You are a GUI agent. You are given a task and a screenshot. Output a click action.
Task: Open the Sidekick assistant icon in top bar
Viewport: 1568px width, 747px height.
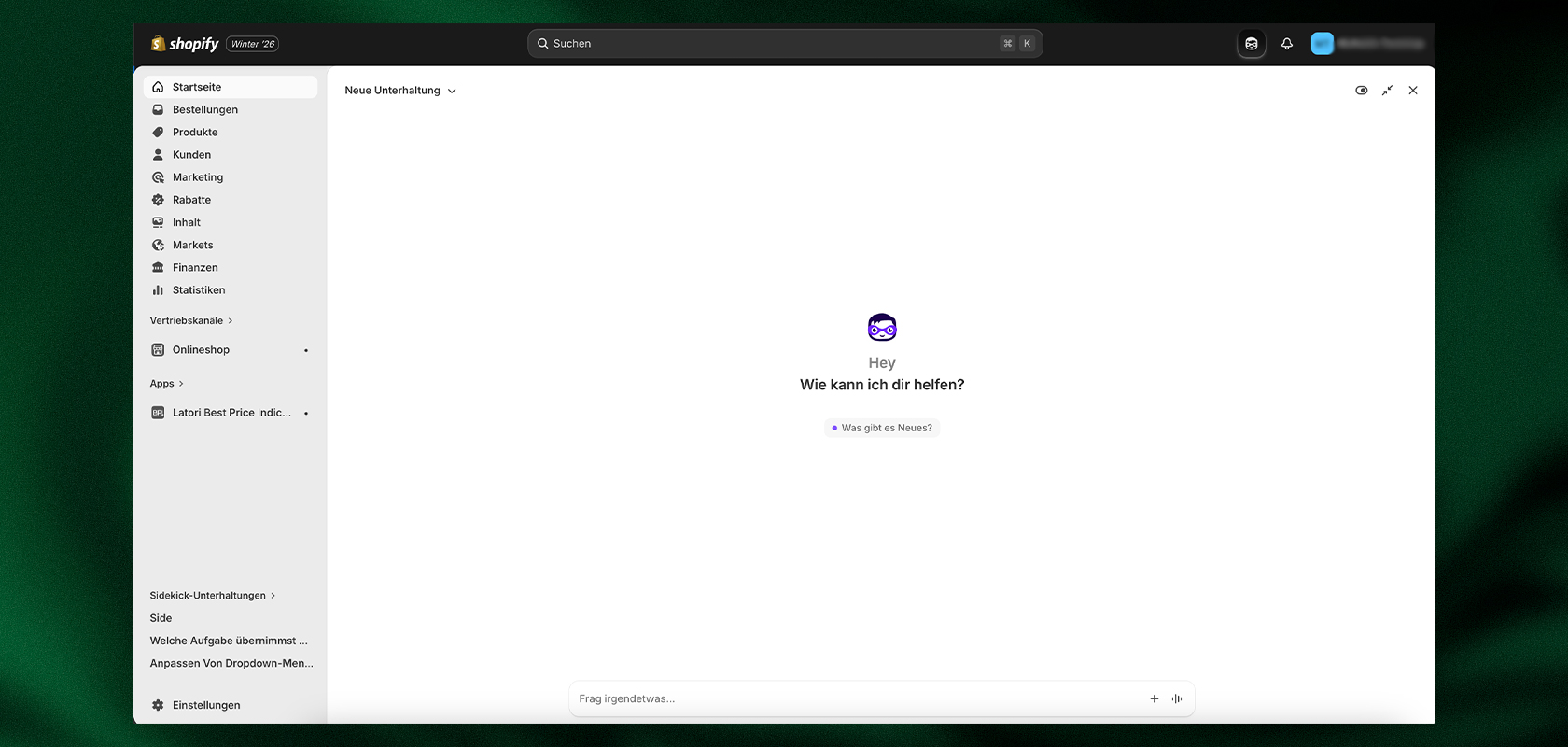(1251, 44)
